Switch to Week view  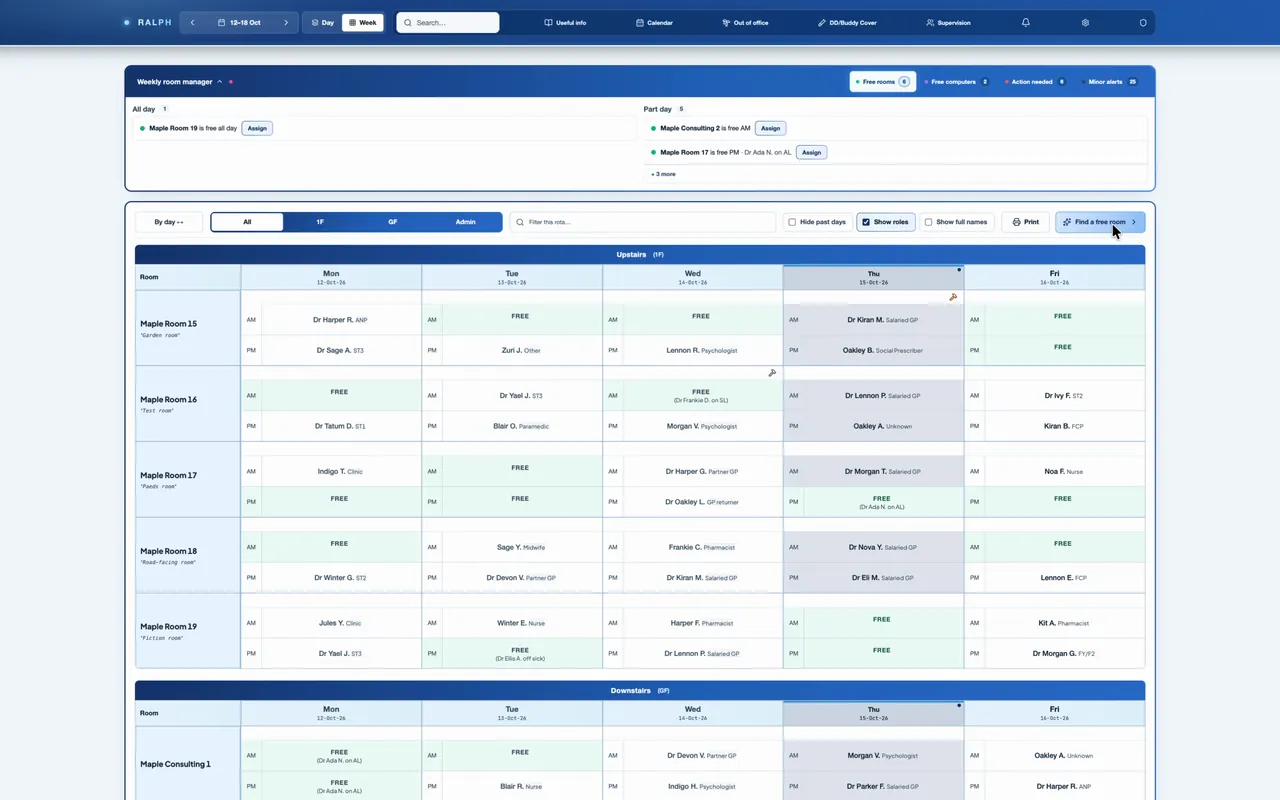click(363, 22)
